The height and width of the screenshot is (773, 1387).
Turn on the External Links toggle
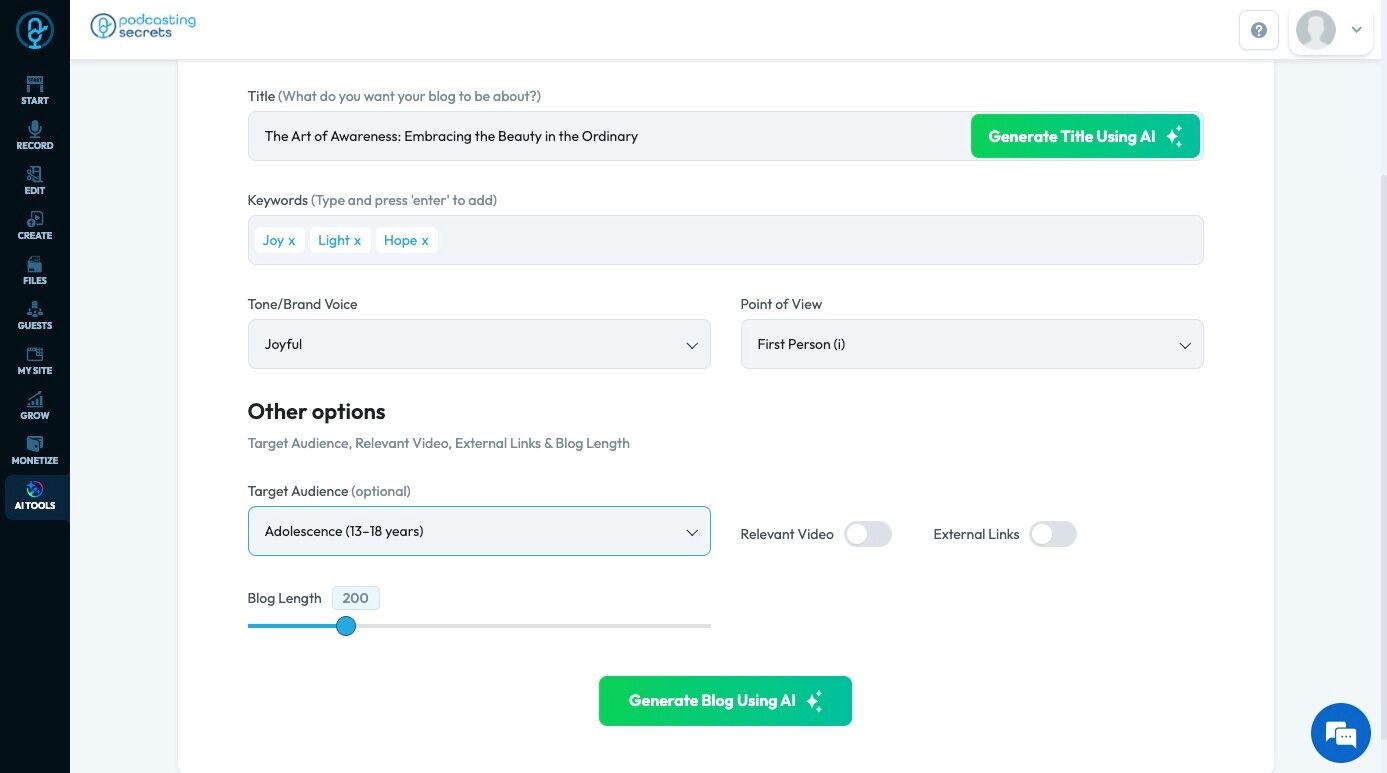[x=1052, y=534]
